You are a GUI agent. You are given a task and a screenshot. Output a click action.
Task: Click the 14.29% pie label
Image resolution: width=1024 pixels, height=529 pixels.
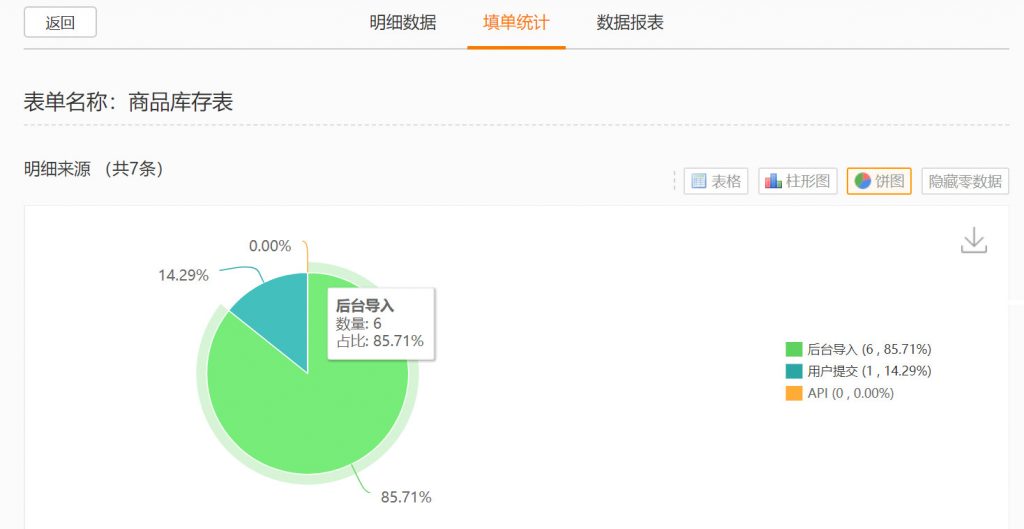pos(183,275)
